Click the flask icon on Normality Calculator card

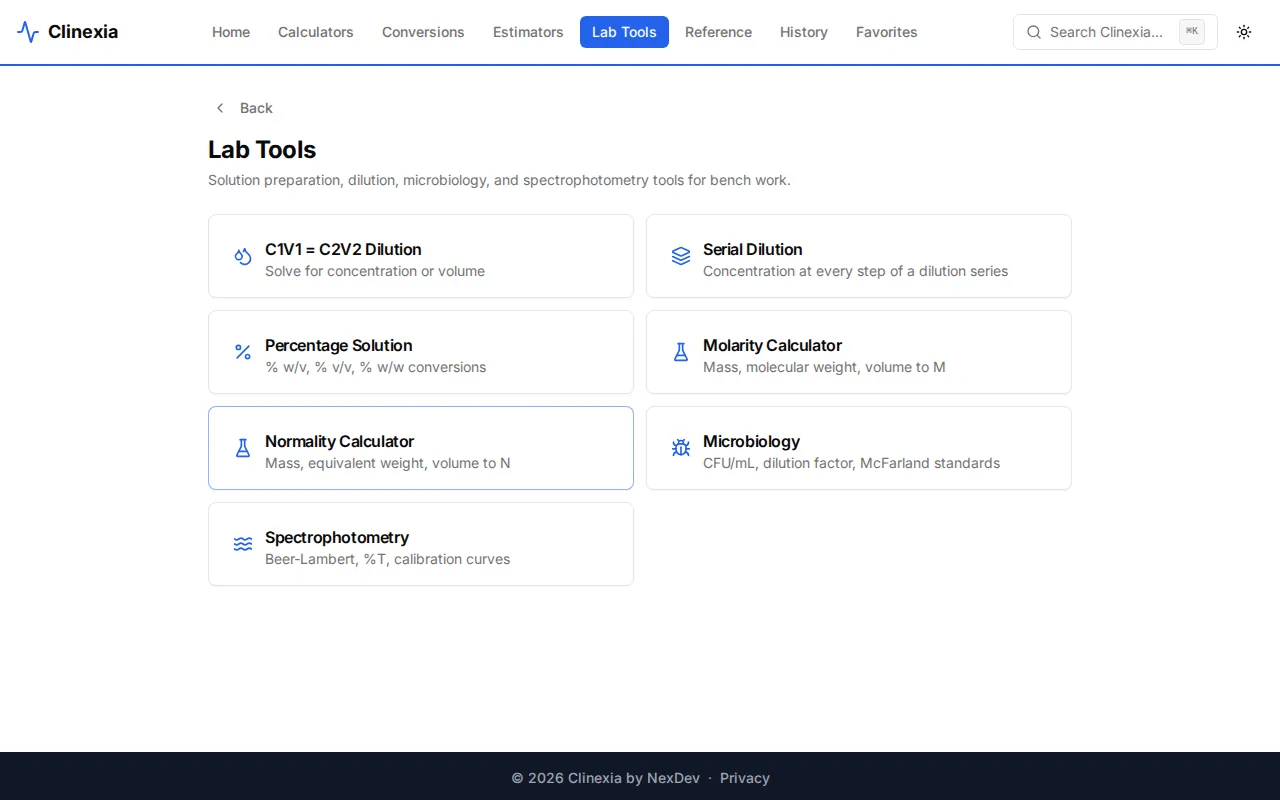(x=243, y=448)
